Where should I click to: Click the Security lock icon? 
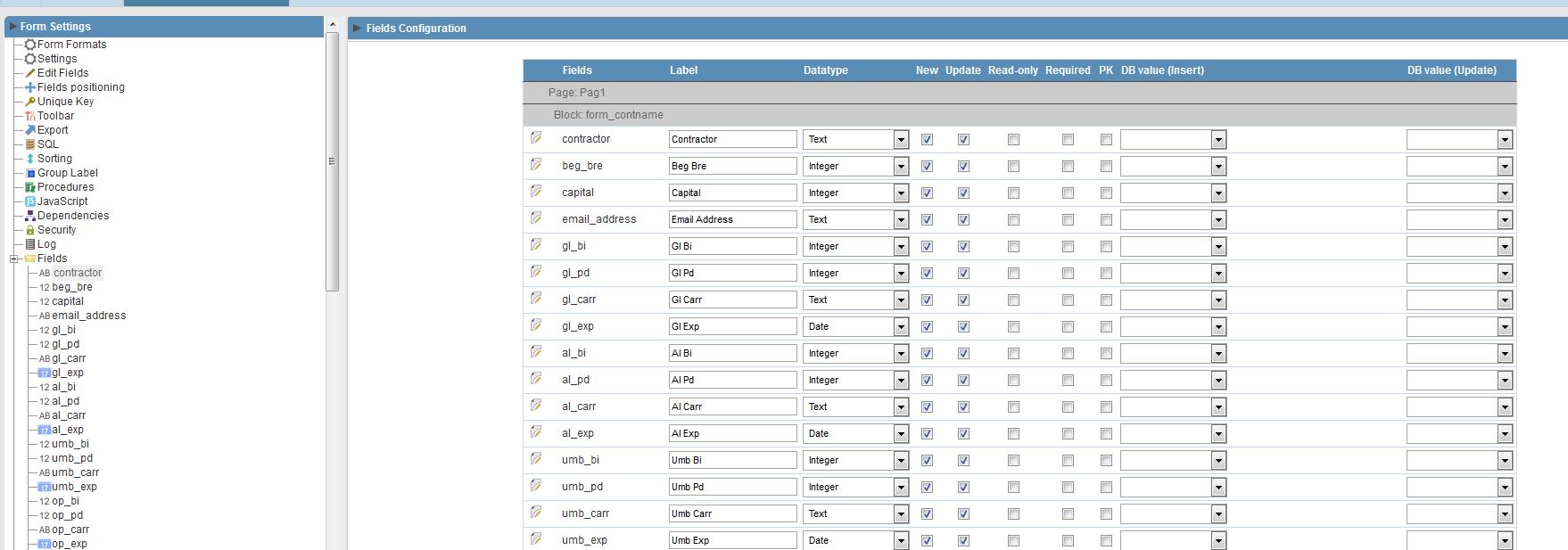click(x=30, y=230)
